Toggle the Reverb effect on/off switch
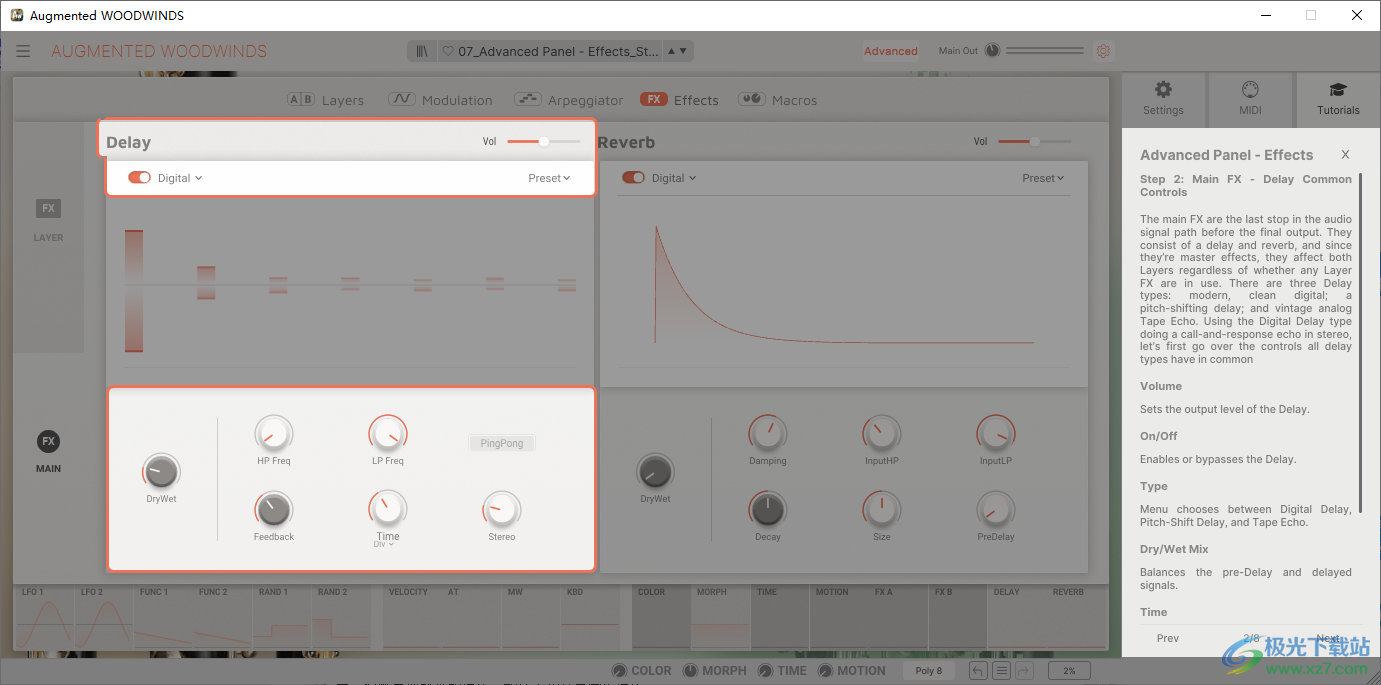1381x685 pixels. [x=633, y=178]
